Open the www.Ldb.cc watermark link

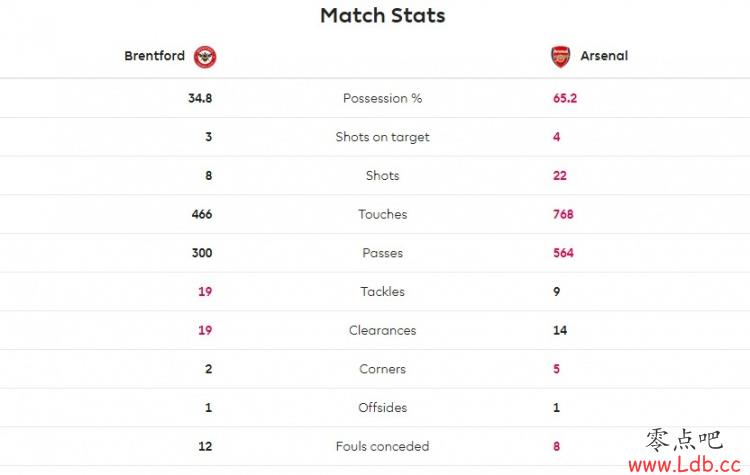click(x=684, y=464)
